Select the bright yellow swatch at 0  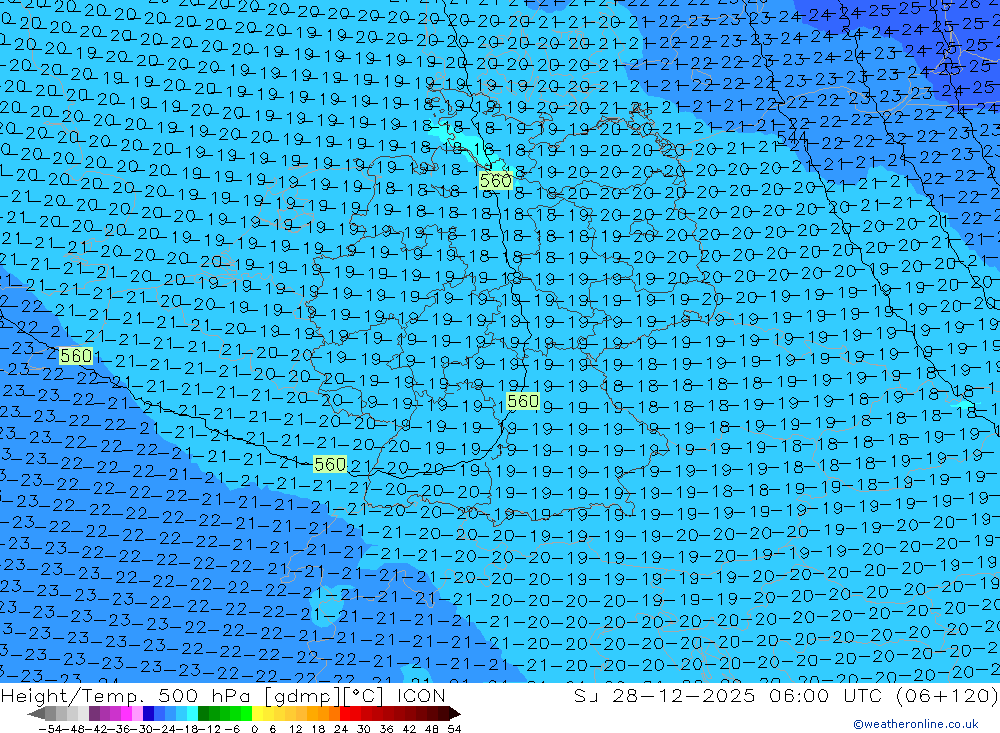pos(258,714)
